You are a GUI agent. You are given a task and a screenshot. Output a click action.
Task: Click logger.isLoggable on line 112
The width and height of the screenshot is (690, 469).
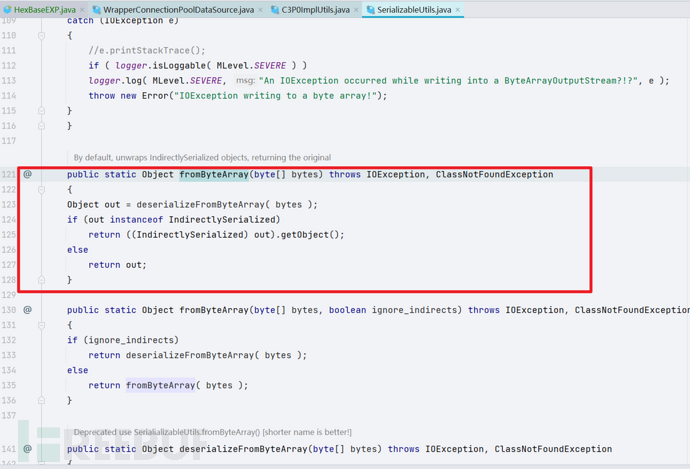click(x=160, y=66)
